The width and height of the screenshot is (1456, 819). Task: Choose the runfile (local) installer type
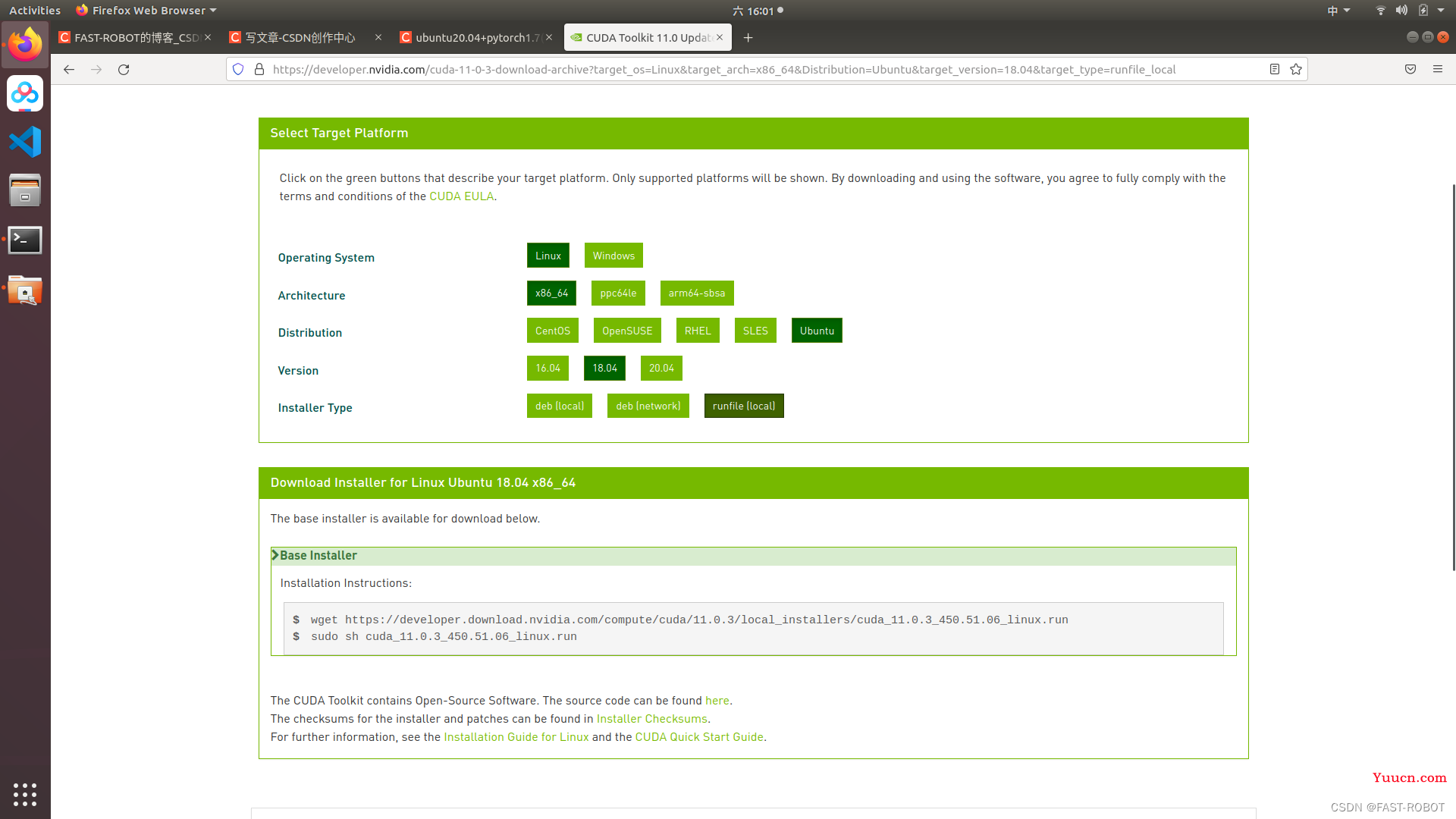pos(744,406)
